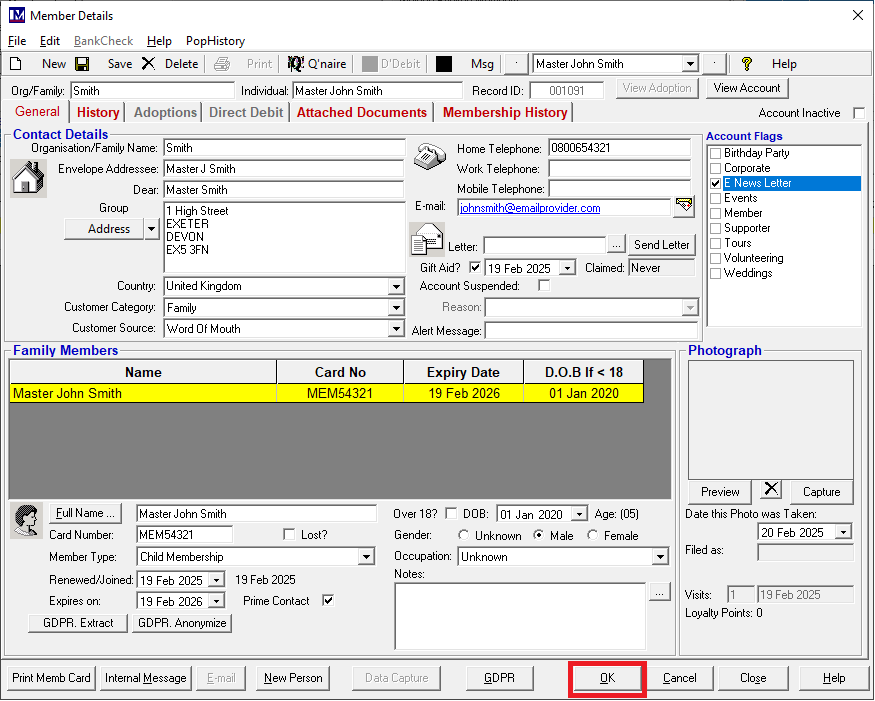Click the Delete X toolbar icon
The height and width of the screenshot is (701, 875).
click(148, 64)
